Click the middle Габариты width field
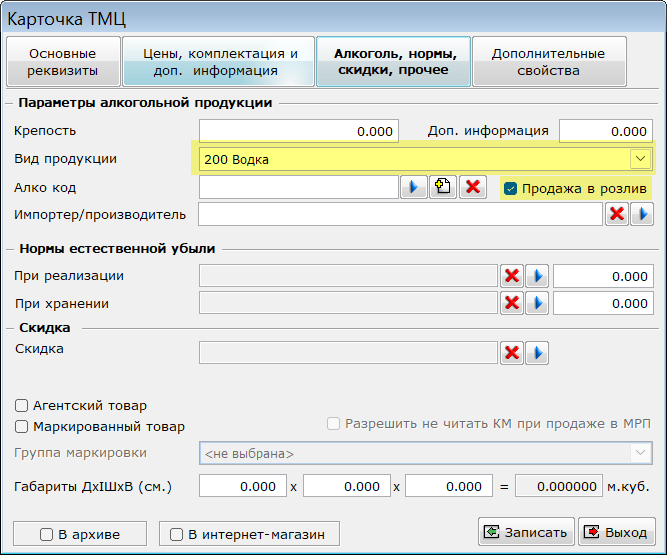Viewport: 667px width, 555px height. [x=347, y=486]
